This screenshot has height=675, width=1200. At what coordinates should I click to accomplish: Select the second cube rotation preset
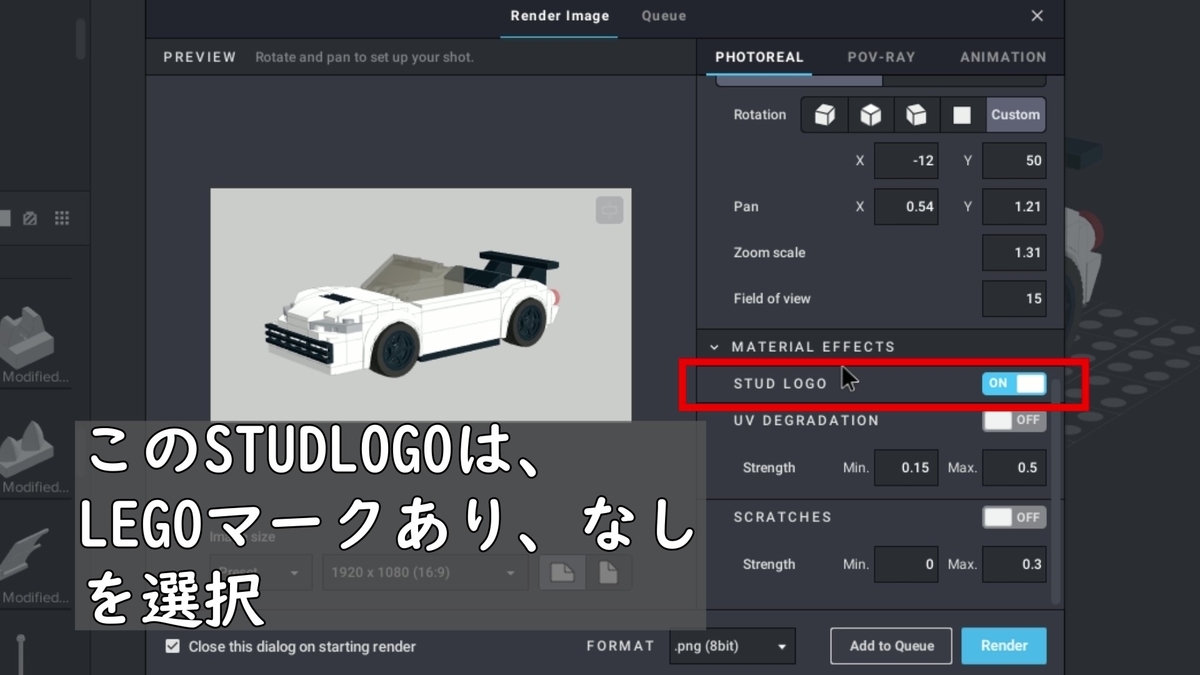[871, 115]
